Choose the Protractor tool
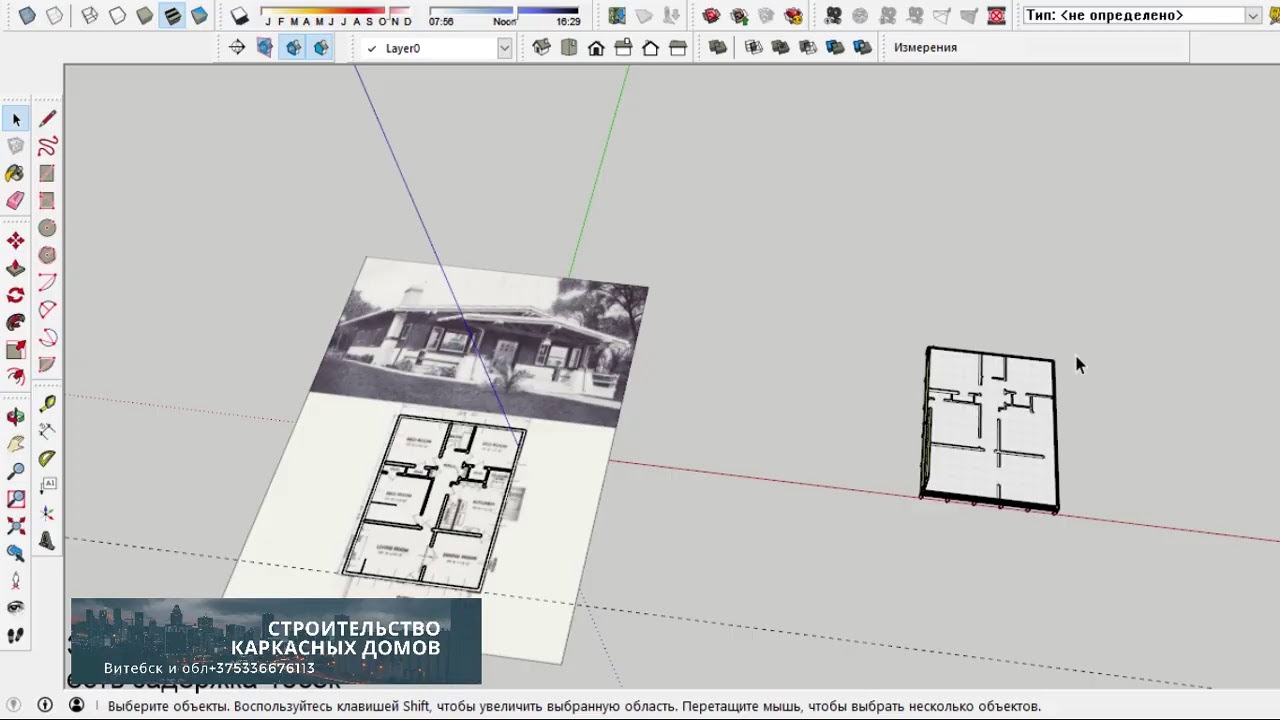The image size is (1280, 720). click(47, 458)
